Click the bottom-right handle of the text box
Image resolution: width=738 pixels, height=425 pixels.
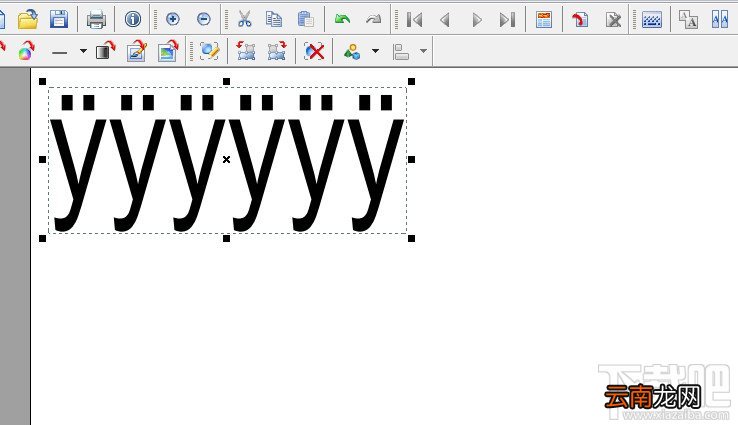point(411,239)
